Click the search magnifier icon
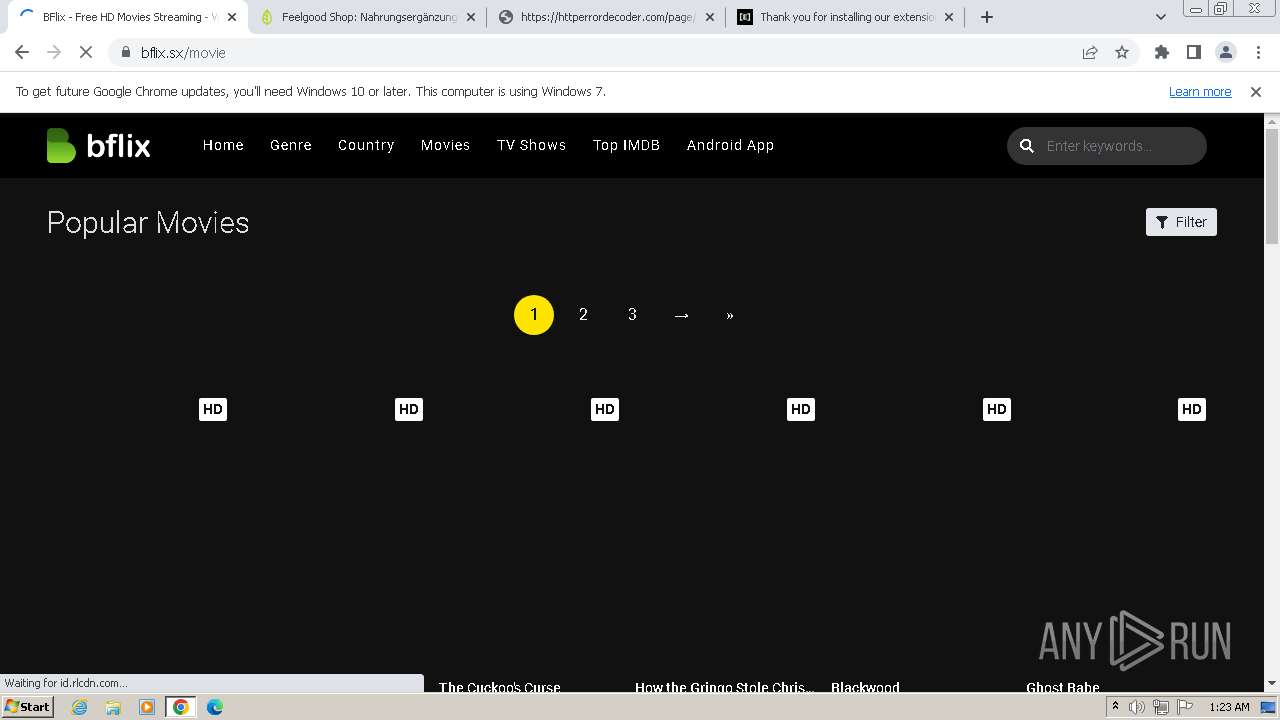This screenshot has width=1280, height=720. (1026, 146)
